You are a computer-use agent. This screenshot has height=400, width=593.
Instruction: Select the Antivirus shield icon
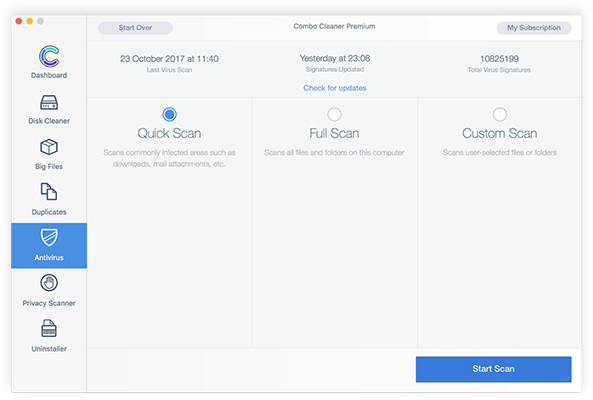49,237
